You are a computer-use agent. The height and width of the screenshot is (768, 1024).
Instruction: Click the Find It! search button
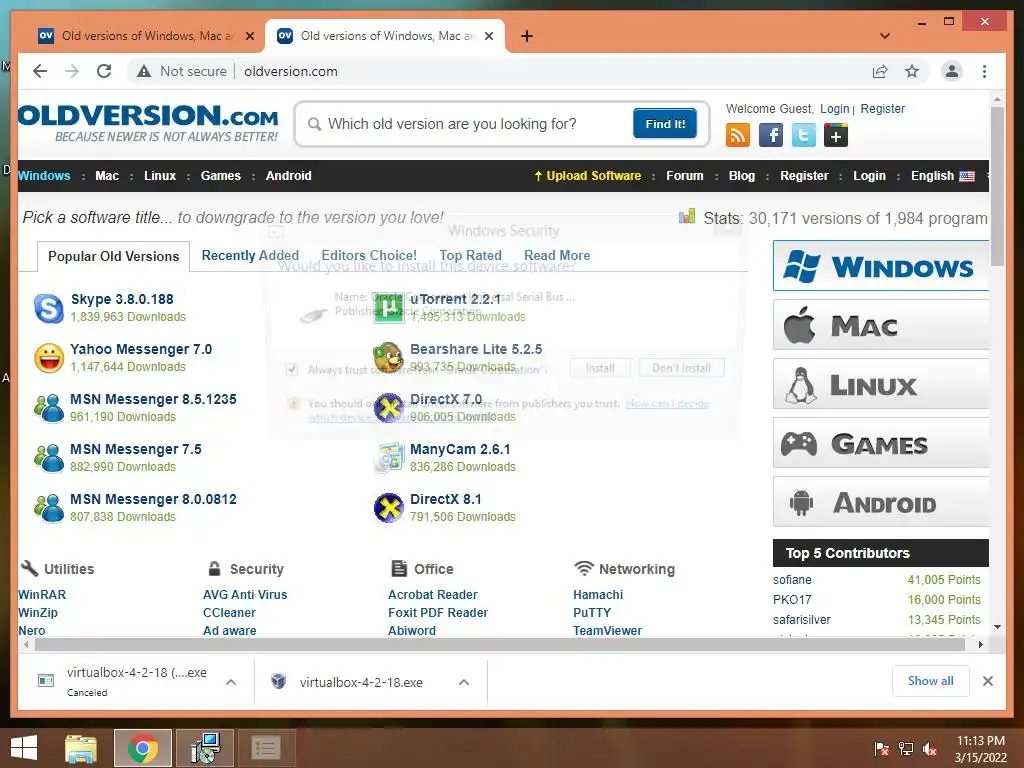click(x=665, y=123)
